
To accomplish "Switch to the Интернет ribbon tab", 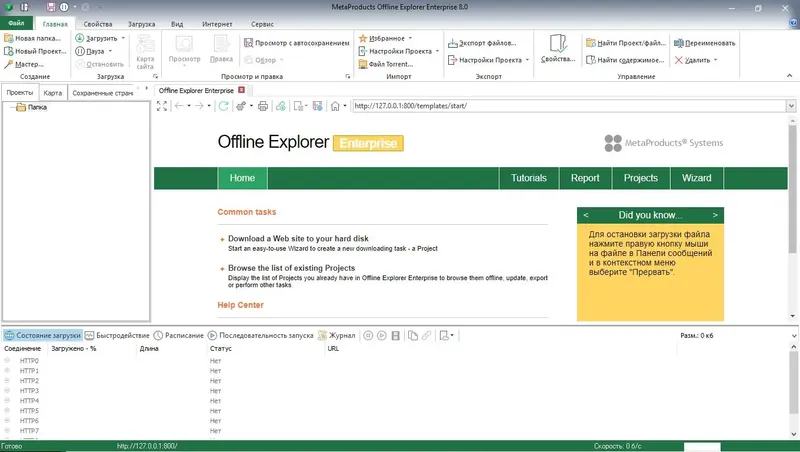I will (217, 24).
